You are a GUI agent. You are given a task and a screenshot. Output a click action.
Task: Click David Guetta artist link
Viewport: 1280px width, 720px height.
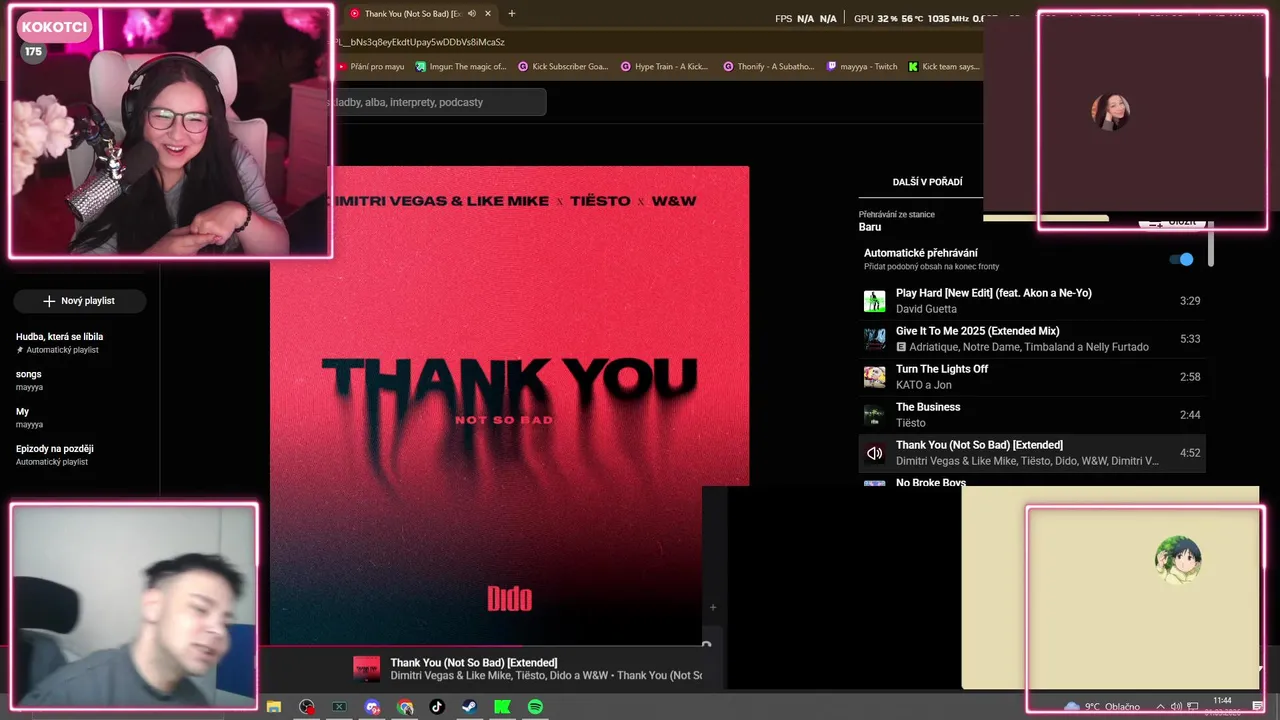926,309
